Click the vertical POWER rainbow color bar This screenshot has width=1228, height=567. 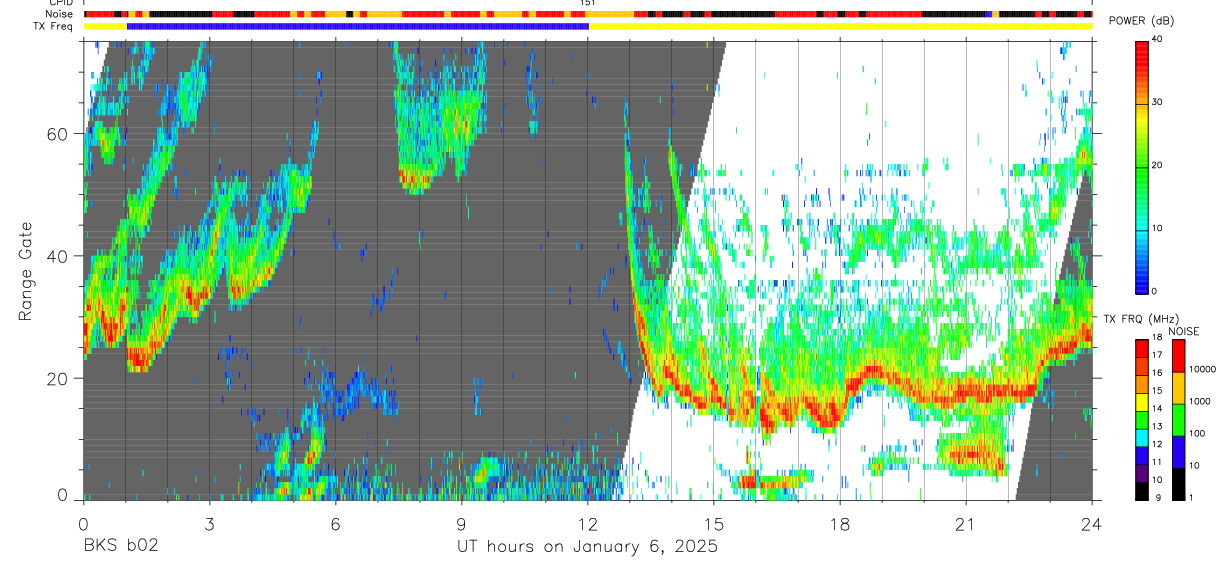coord(1142,166)
